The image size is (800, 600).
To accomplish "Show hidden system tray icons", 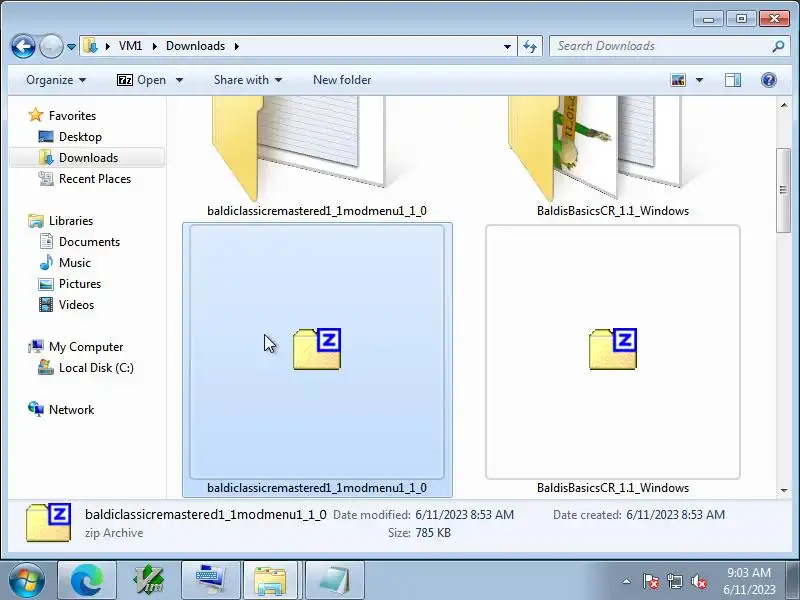I will pyautogui.click(x=627, y=581).
